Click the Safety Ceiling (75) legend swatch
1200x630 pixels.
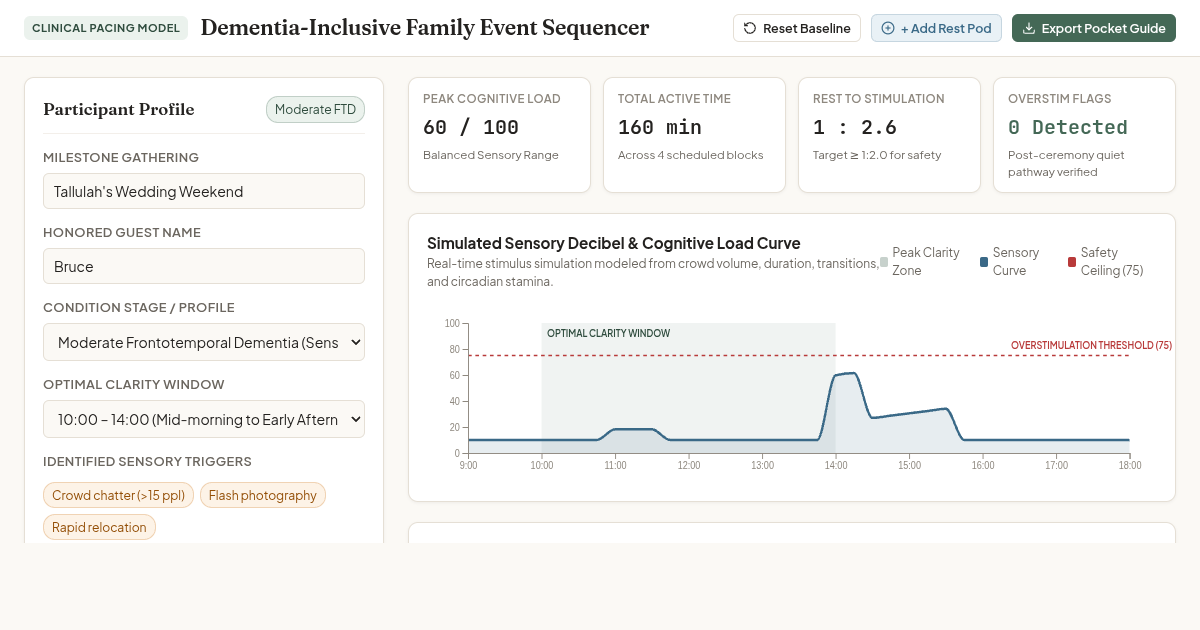[1072, 262]
